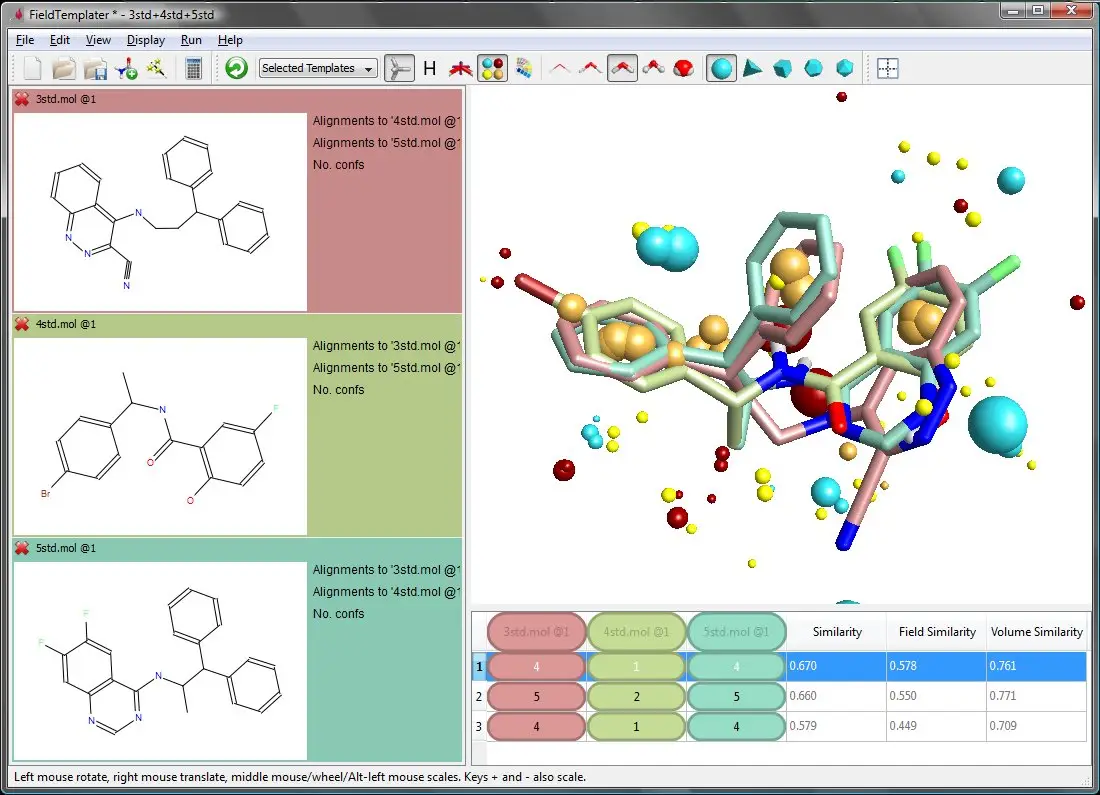The width and height of the screenshot is (1100, 795).
Task: Select the cube field point shape icon
Action: coord(783,68)
